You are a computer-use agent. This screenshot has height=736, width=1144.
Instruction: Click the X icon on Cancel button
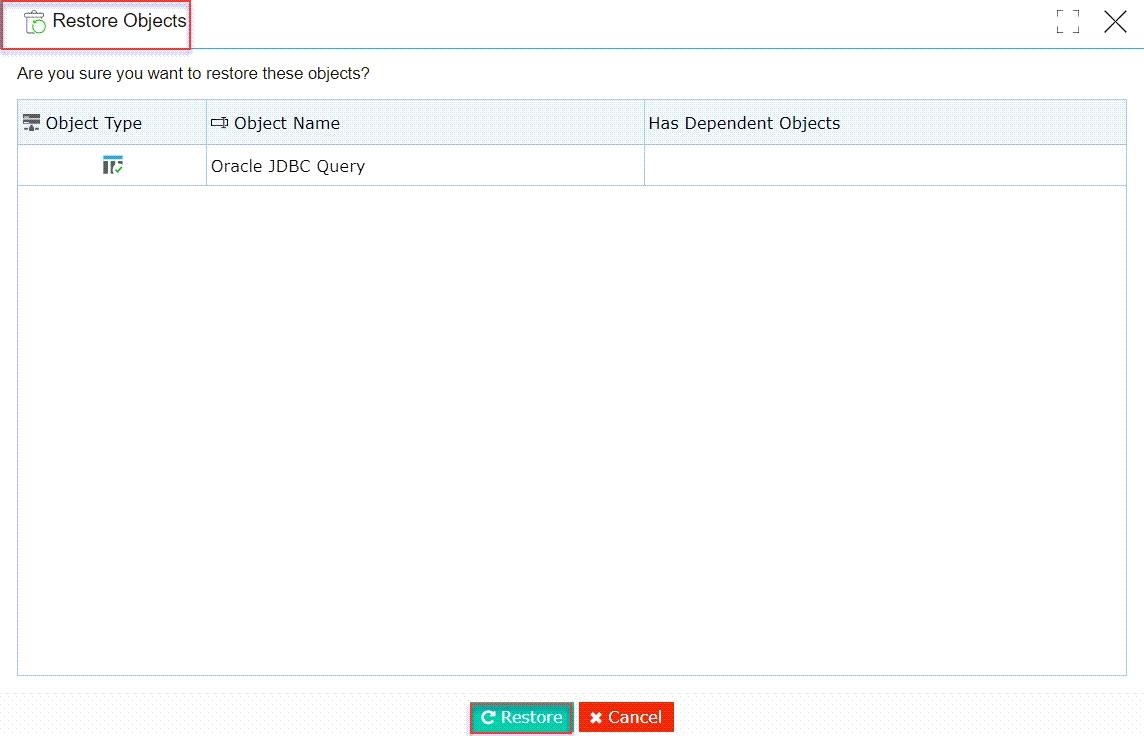tap(596, 718)
